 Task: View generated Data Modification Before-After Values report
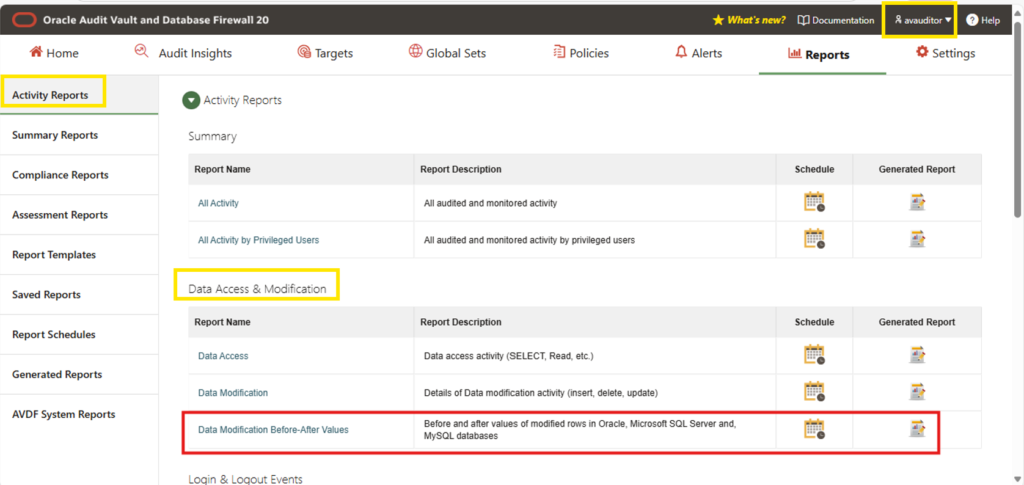coord(917,429)
